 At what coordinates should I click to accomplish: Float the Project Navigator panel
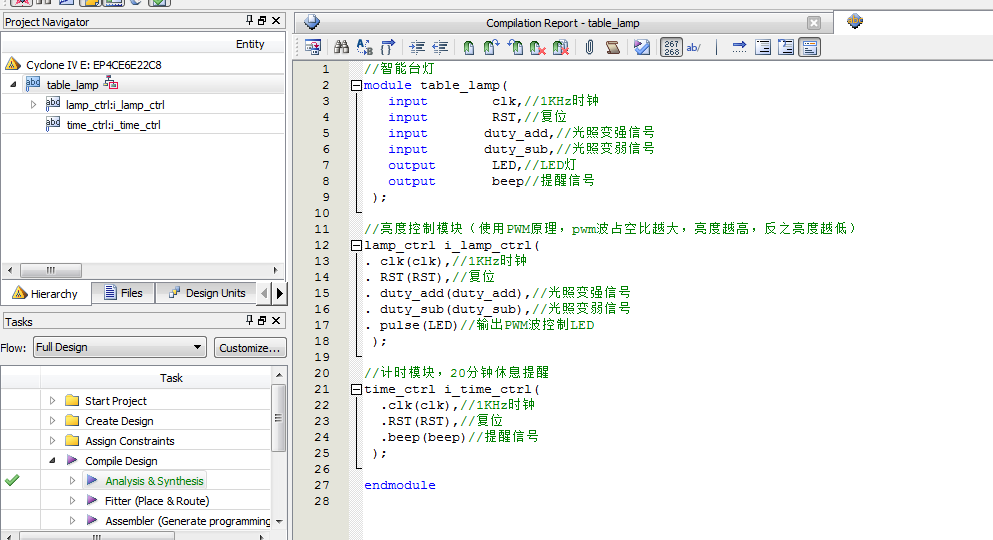(262, 20)
